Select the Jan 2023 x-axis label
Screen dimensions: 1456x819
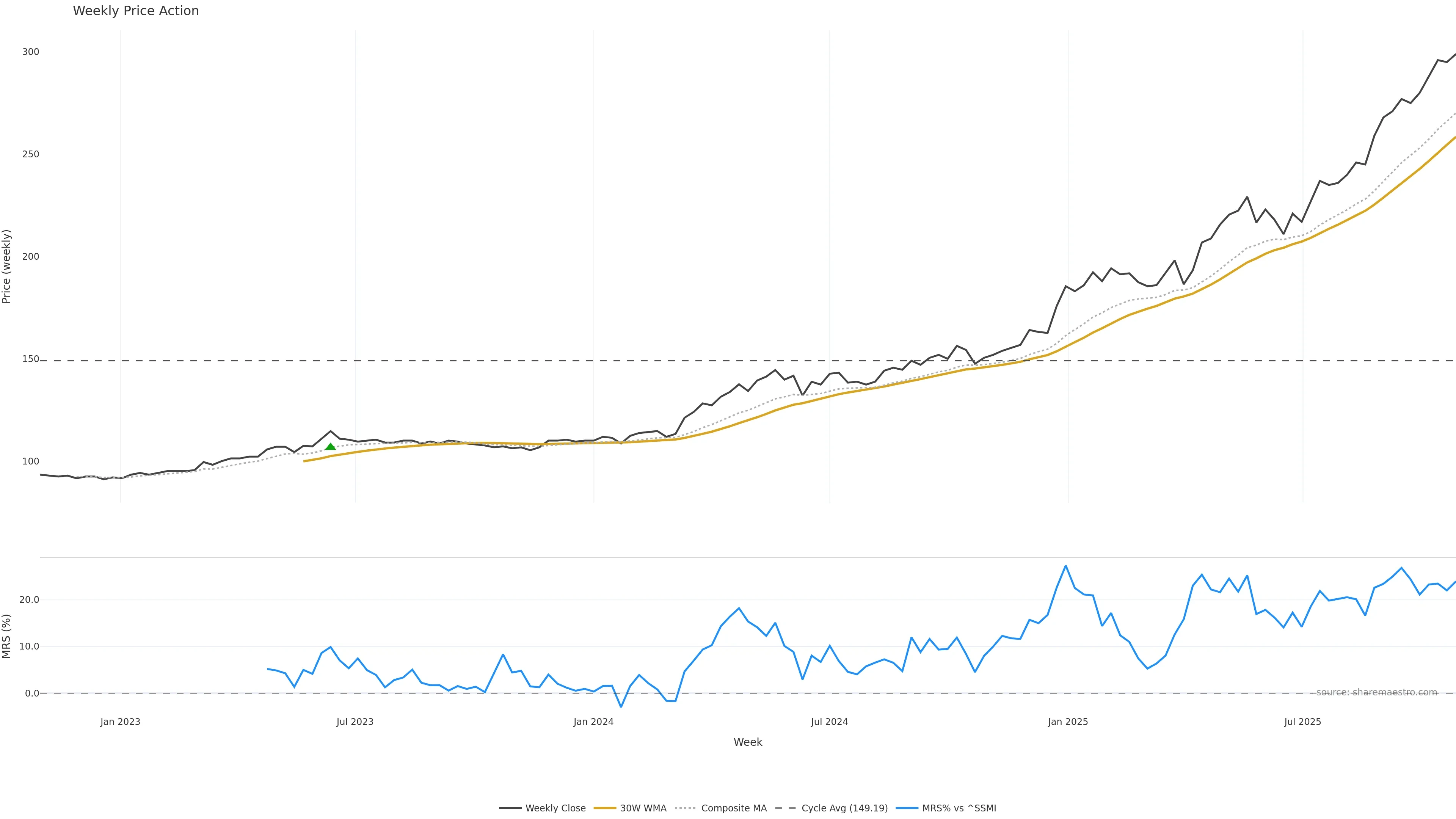tap(121, 722)
